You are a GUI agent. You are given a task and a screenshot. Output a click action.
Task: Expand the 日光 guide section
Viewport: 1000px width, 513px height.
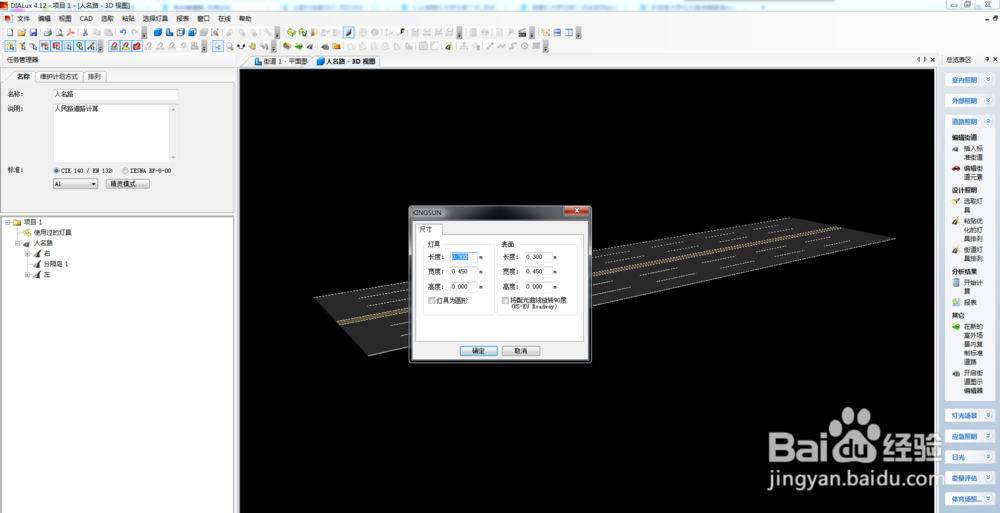(x=988, y=457)
